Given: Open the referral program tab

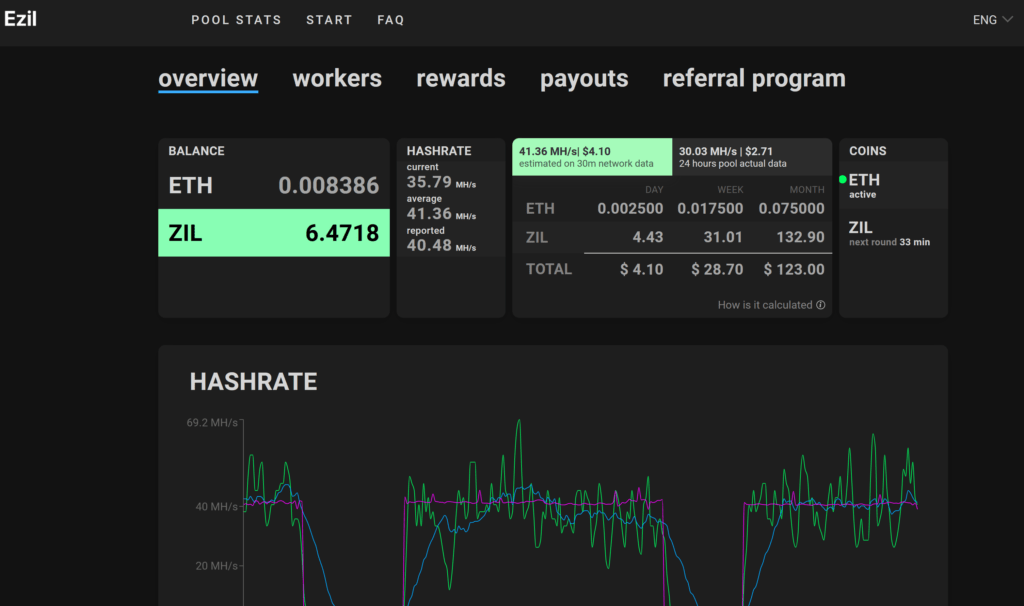Looking at the screenshot, I should pos(754,79).
